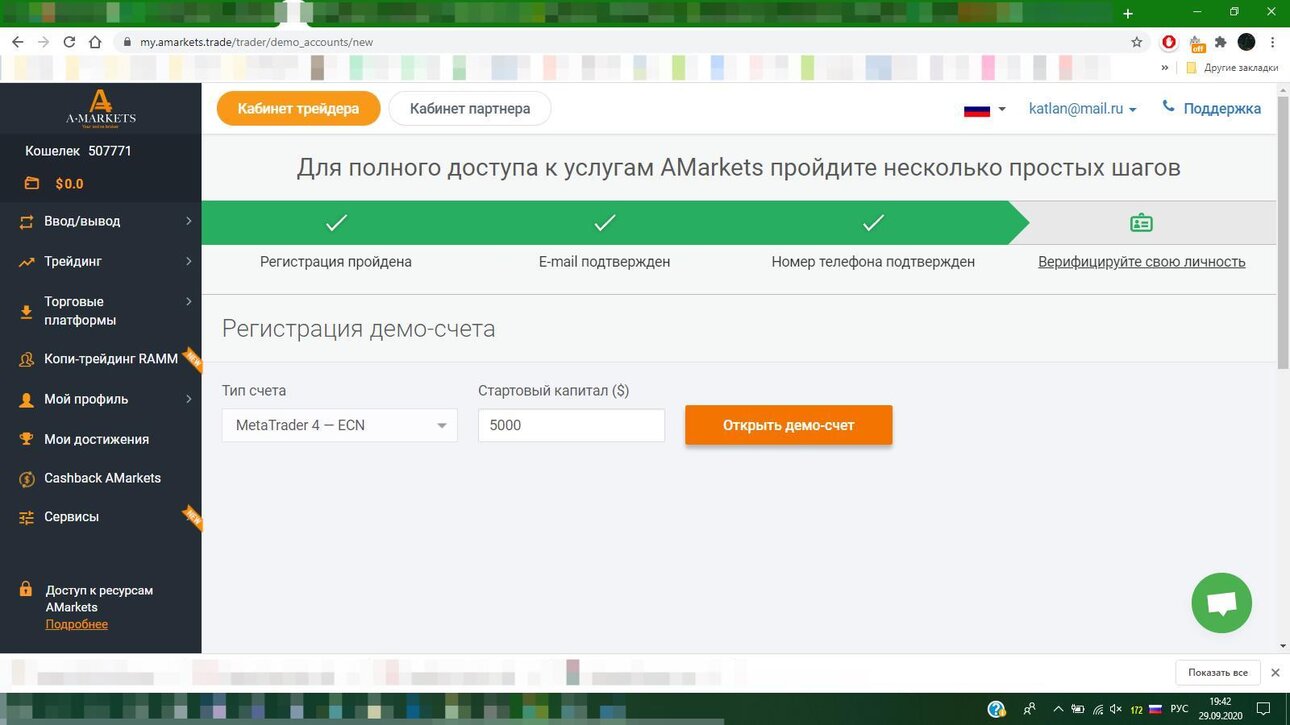Click the Мои достижения trophy icon
The image size is (1290, 725).
pos(26,439)
